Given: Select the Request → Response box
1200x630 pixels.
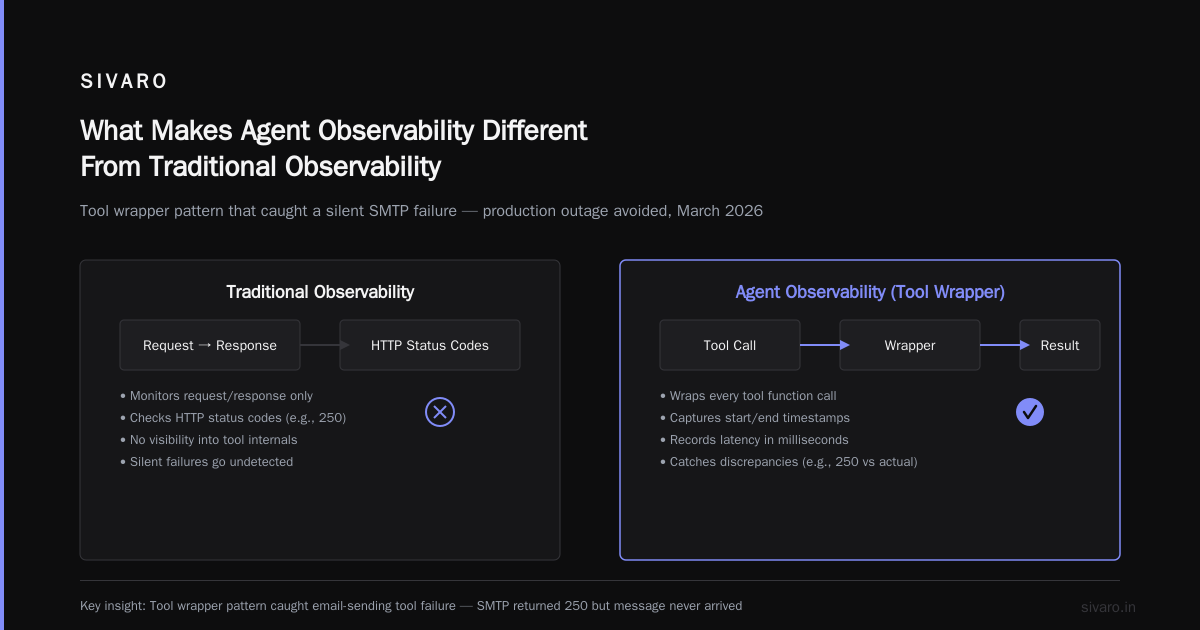Looking at the screenshot, I should point(210,345).
